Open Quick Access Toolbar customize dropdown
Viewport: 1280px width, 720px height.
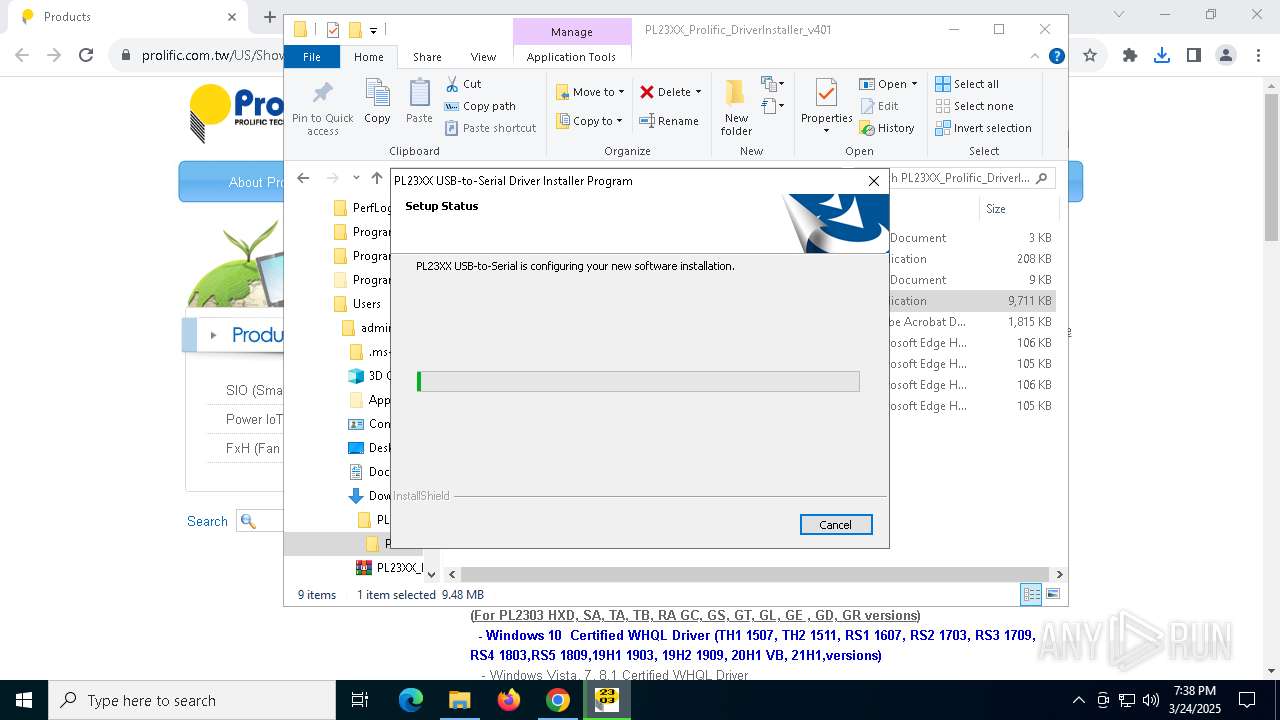coord(373,30)
